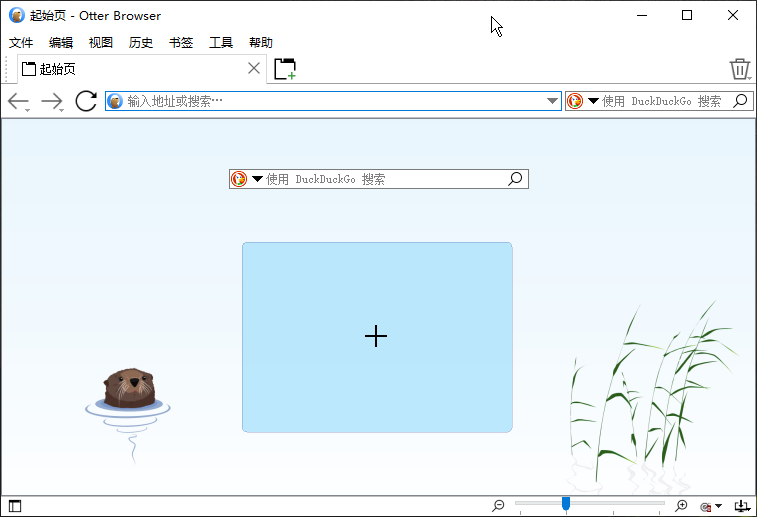Focus the address input field
Screen dimensions: 757x517
(x=333, y=101)
